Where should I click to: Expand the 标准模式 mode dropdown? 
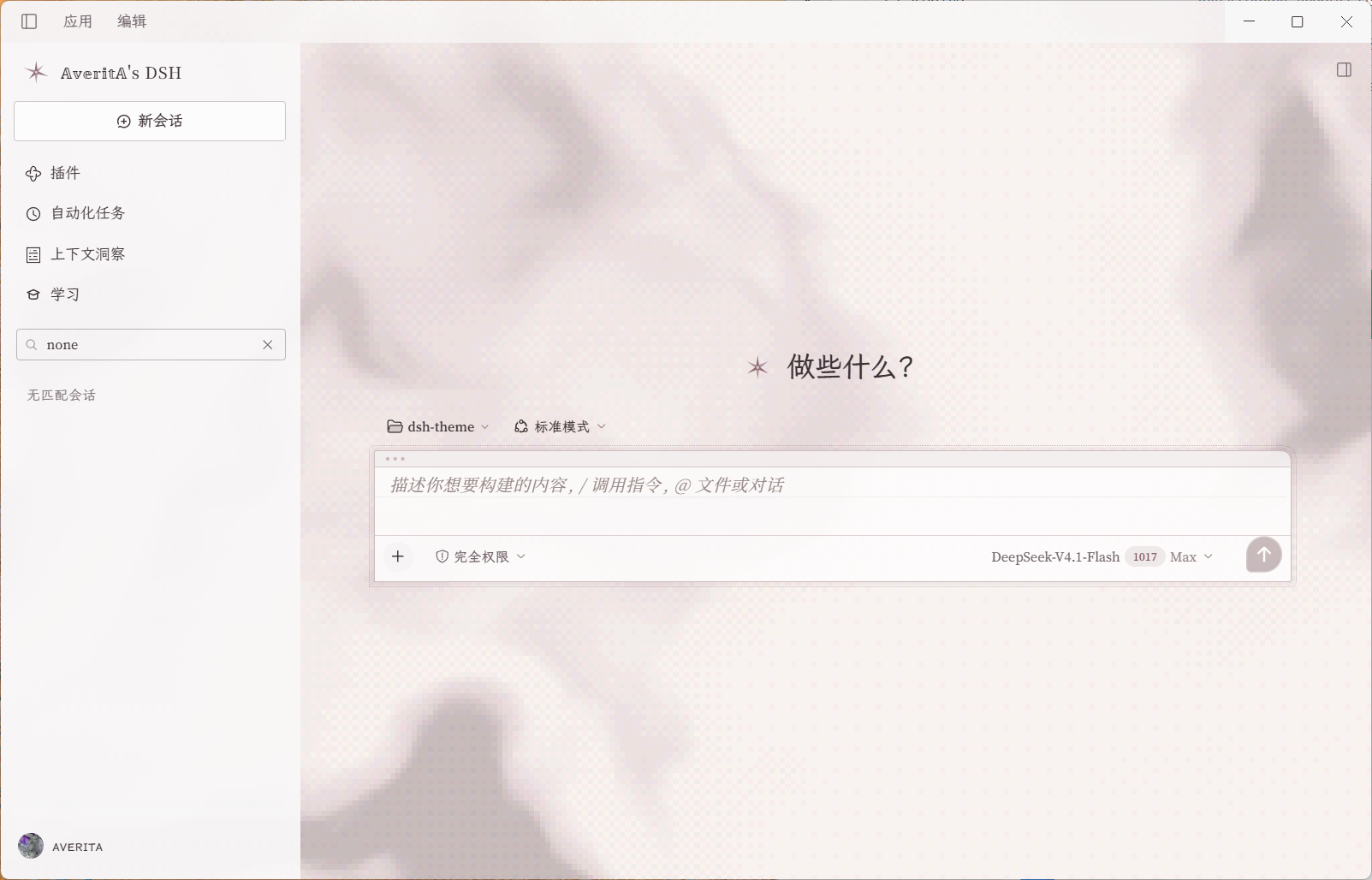560,426
